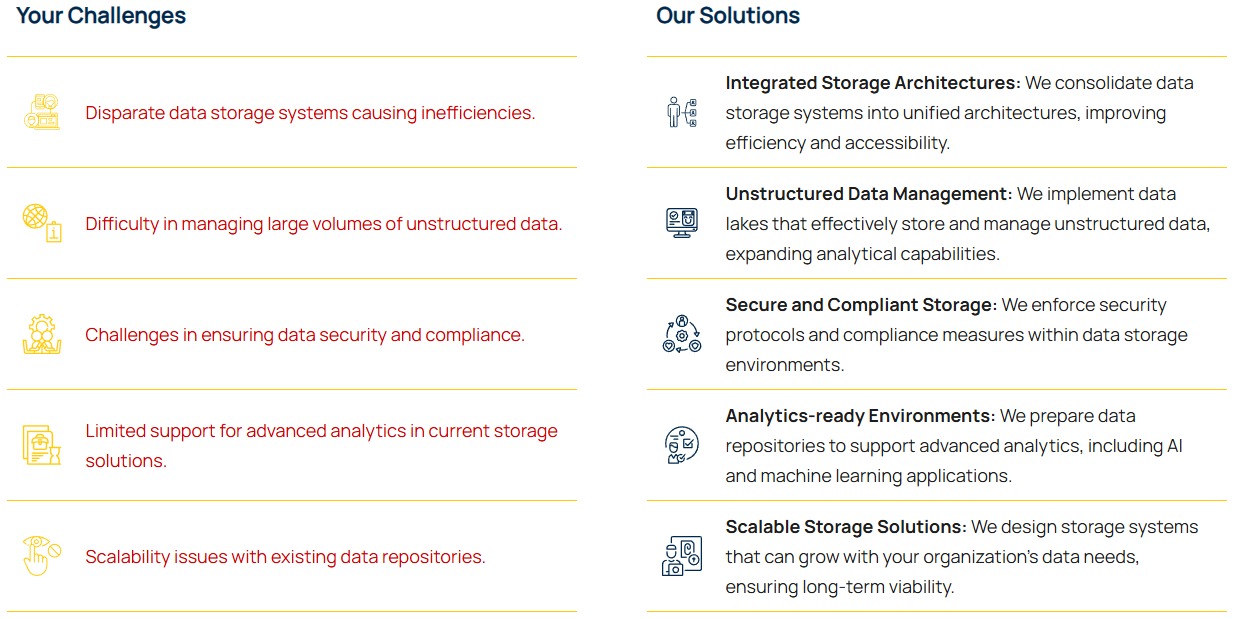1239x619 pixels.
Task: Click the document icon beside limited analytics support
Action: coord(42,445)
